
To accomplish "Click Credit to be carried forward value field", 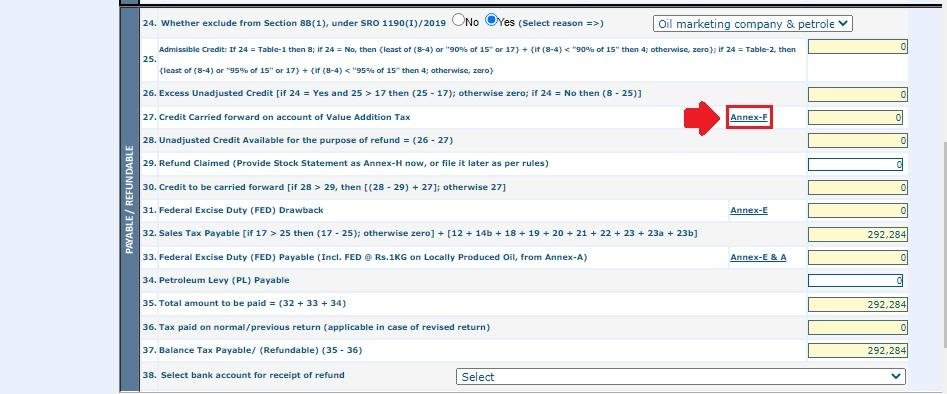I will 858,188.
